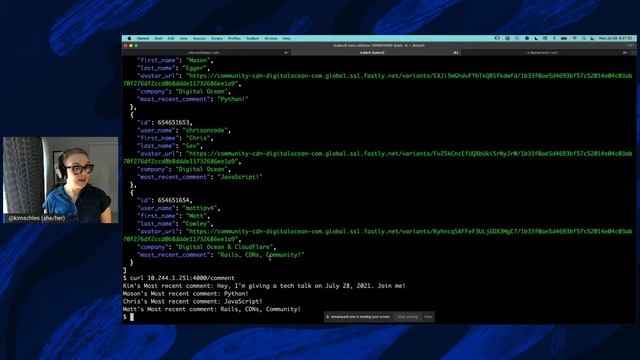Click the line "Kim's Most recent comment"
The width and height of the screenshot is (640, 360).
point(264,286)
